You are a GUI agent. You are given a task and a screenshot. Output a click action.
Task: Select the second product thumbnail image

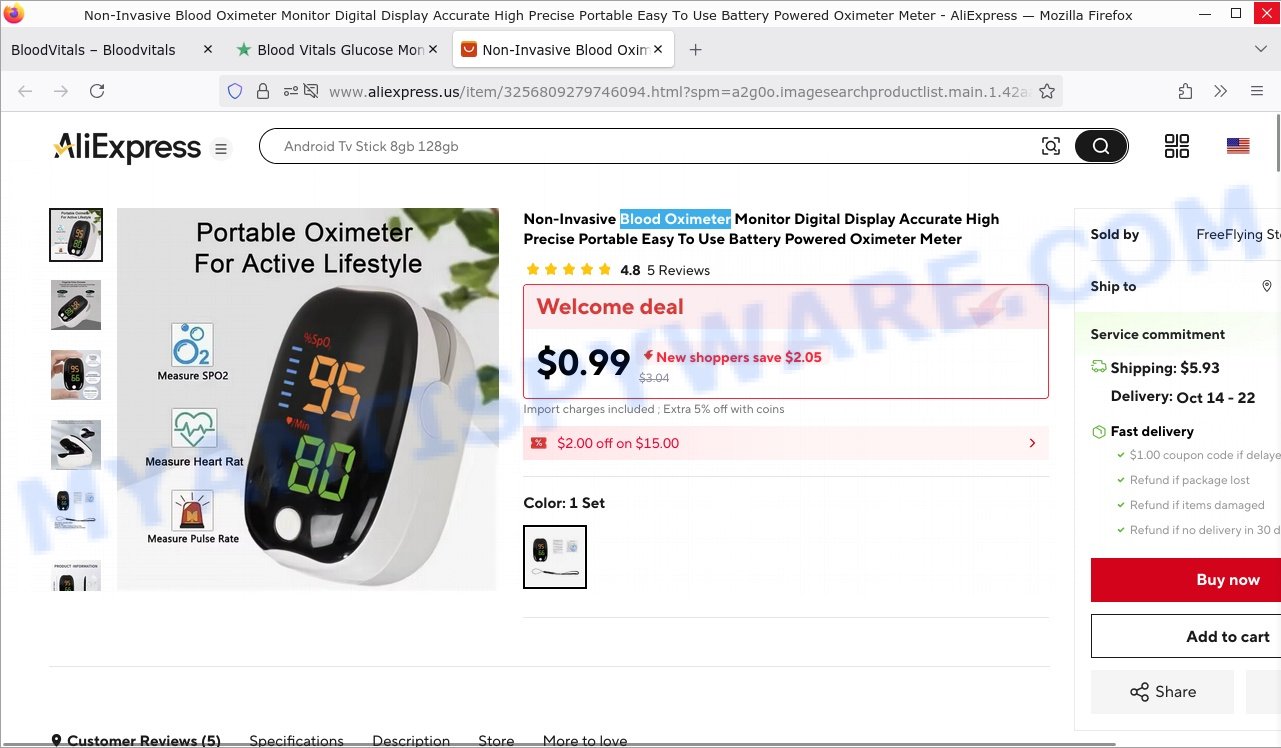coord(76,305)
